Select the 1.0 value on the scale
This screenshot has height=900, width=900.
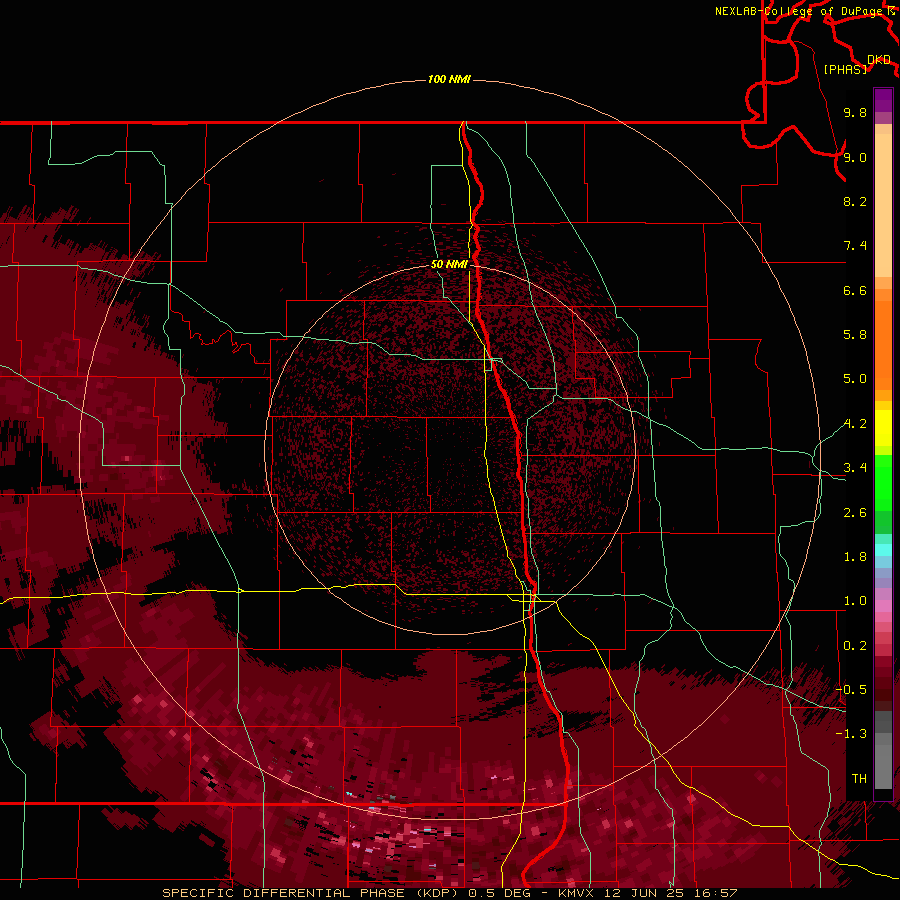[x=855, y=601]
